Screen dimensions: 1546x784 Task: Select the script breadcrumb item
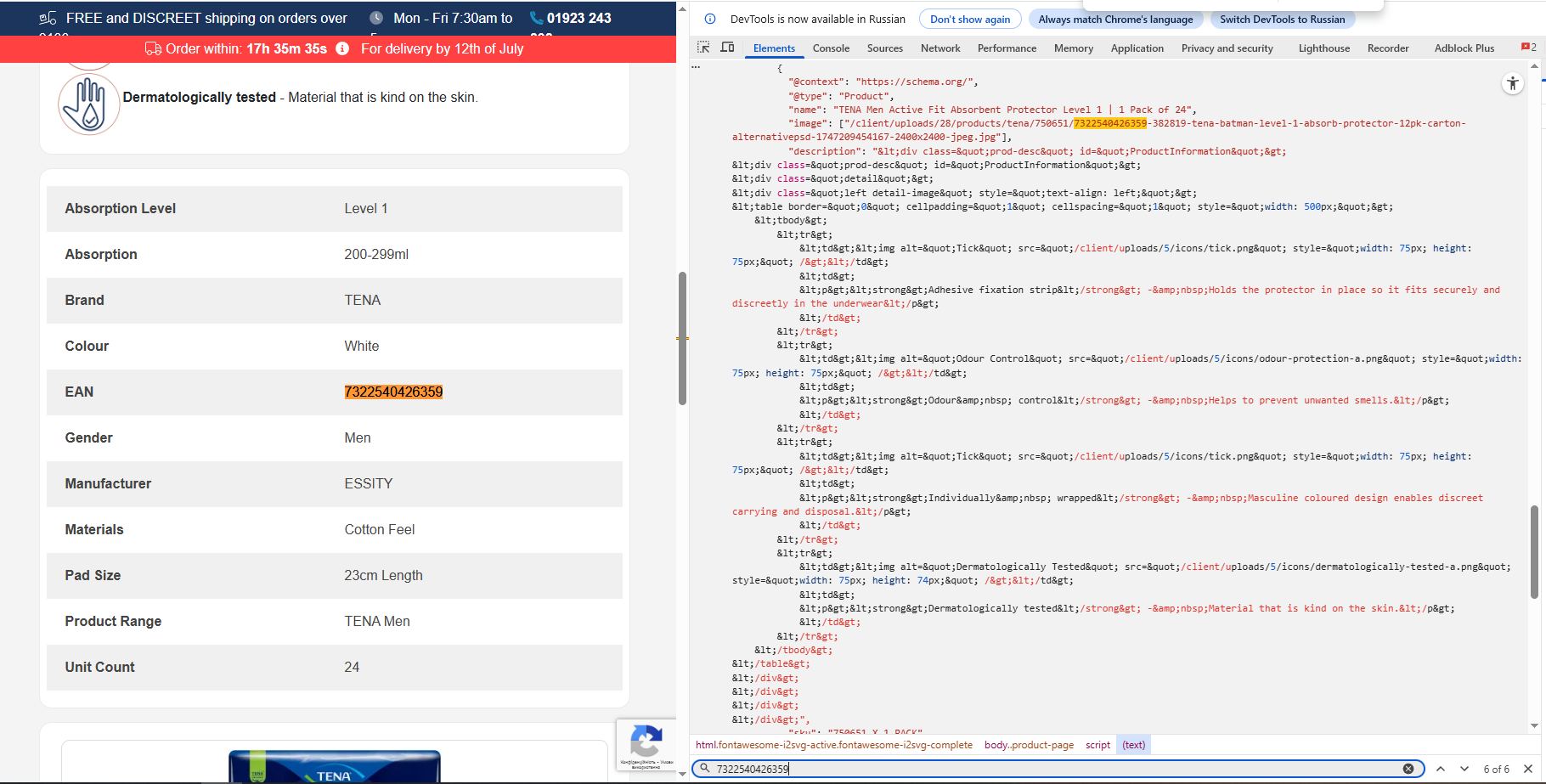coord(1097,745)
